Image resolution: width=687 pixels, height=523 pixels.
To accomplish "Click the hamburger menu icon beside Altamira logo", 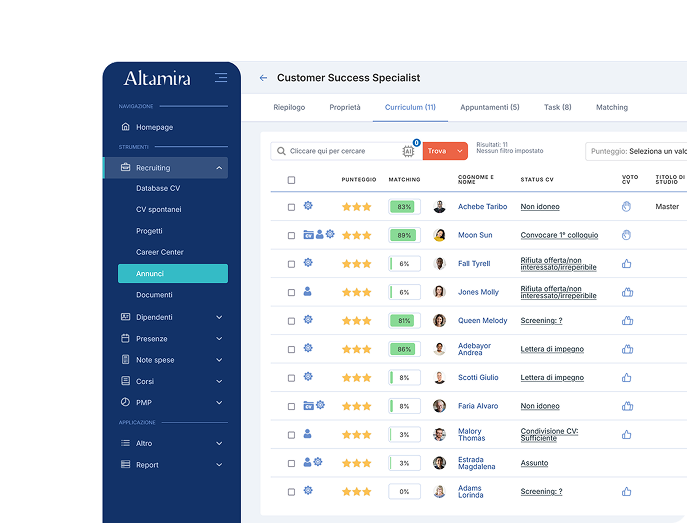I will 221,78.
